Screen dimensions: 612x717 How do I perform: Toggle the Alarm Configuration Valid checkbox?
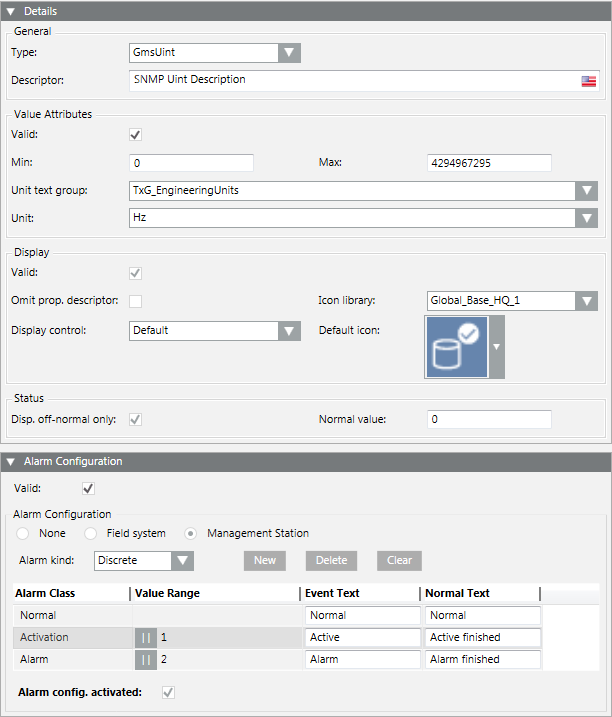[x=88, y=488]
